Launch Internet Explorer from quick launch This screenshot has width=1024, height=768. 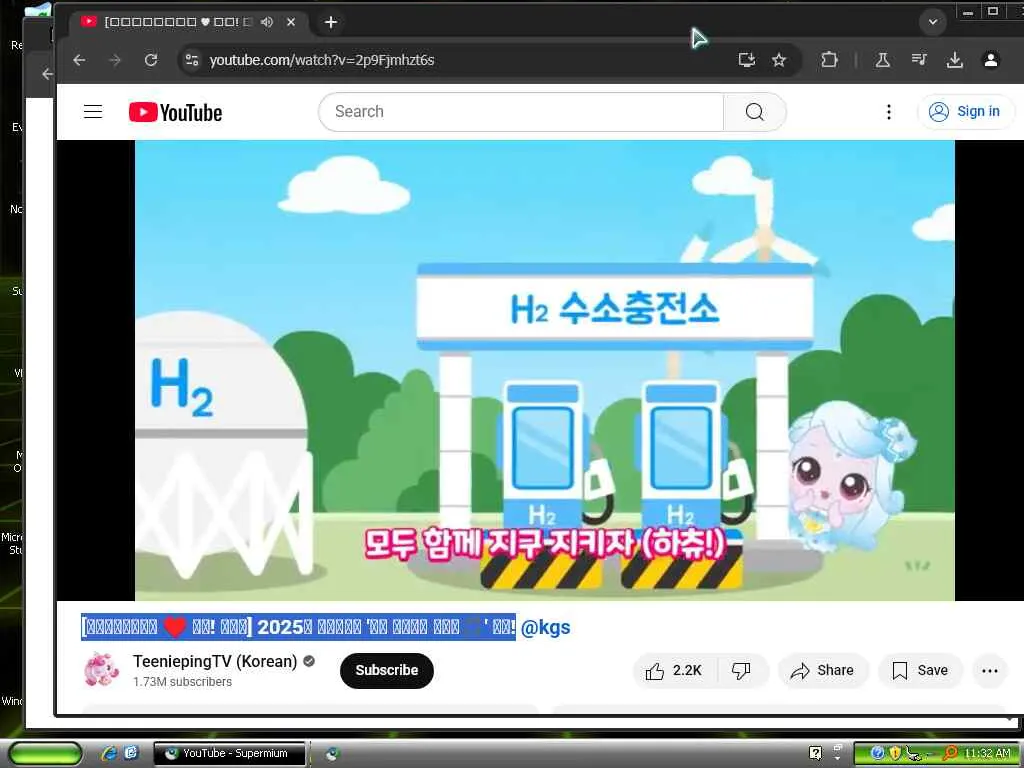tap(109, 754)
